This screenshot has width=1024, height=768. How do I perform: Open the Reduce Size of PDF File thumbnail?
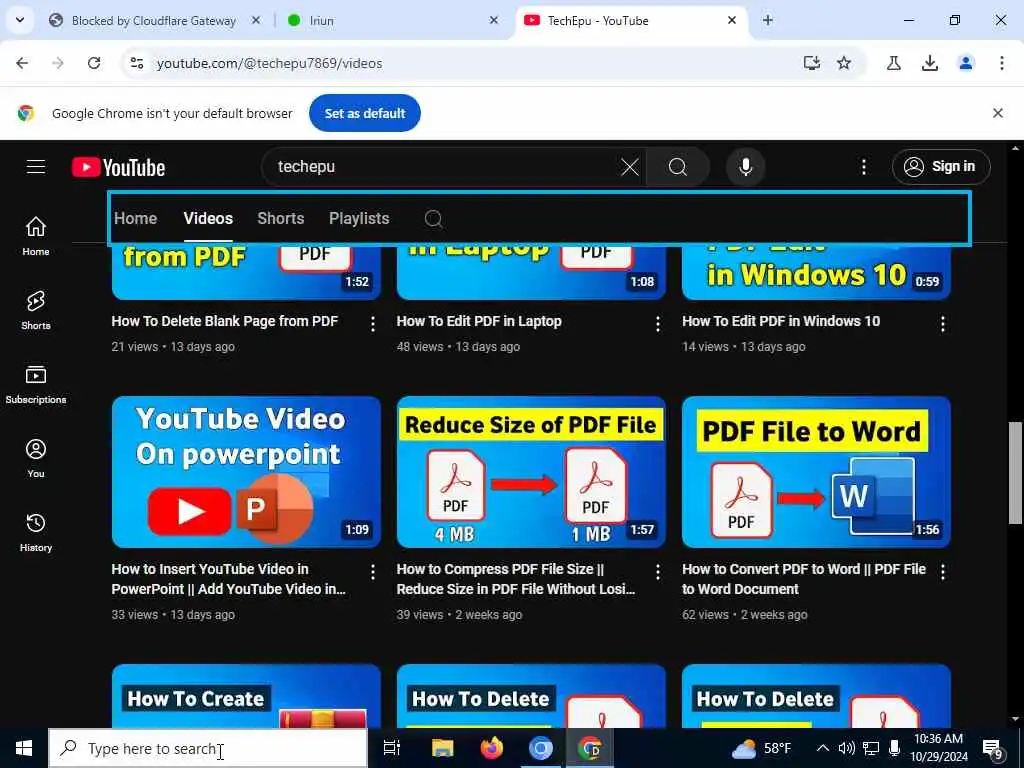[531, 472]
